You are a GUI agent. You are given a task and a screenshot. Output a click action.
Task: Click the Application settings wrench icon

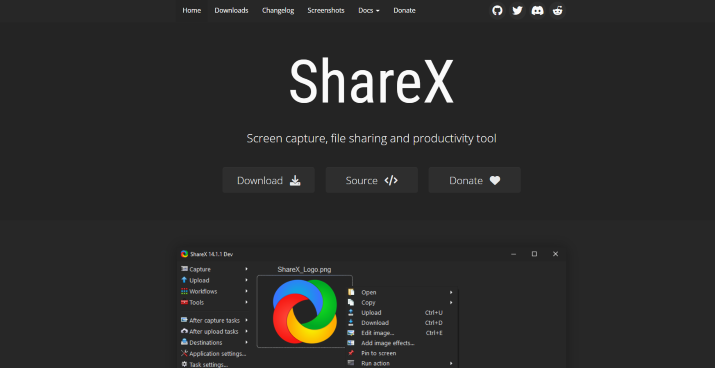pos(184,353)
